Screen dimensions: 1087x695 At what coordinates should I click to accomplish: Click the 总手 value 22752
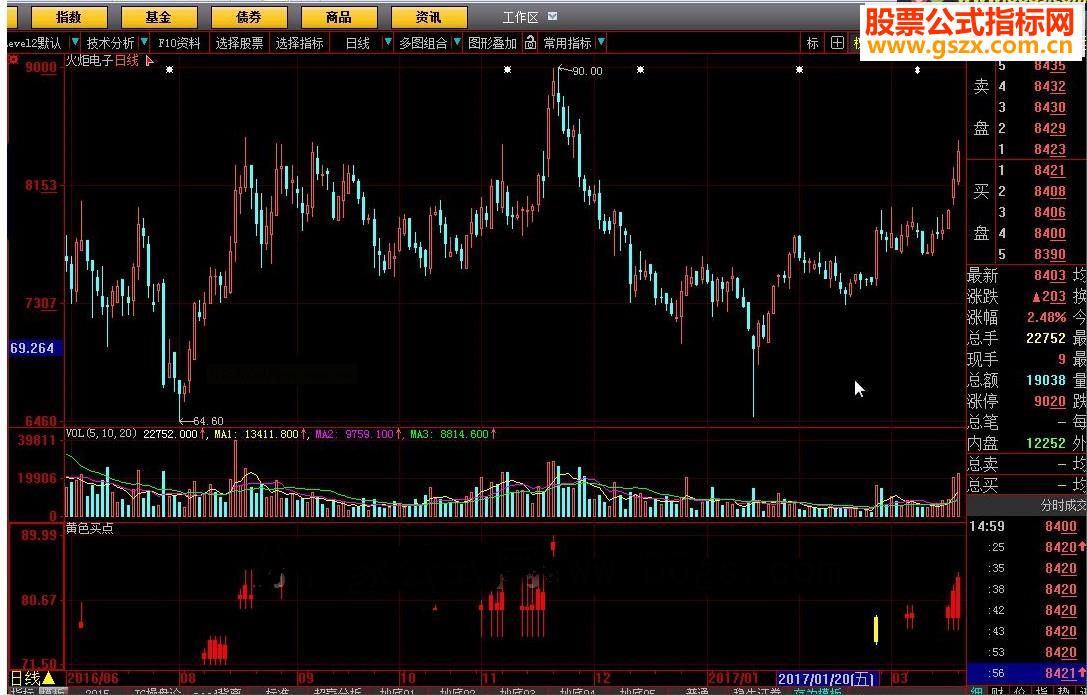(1045, 338)
